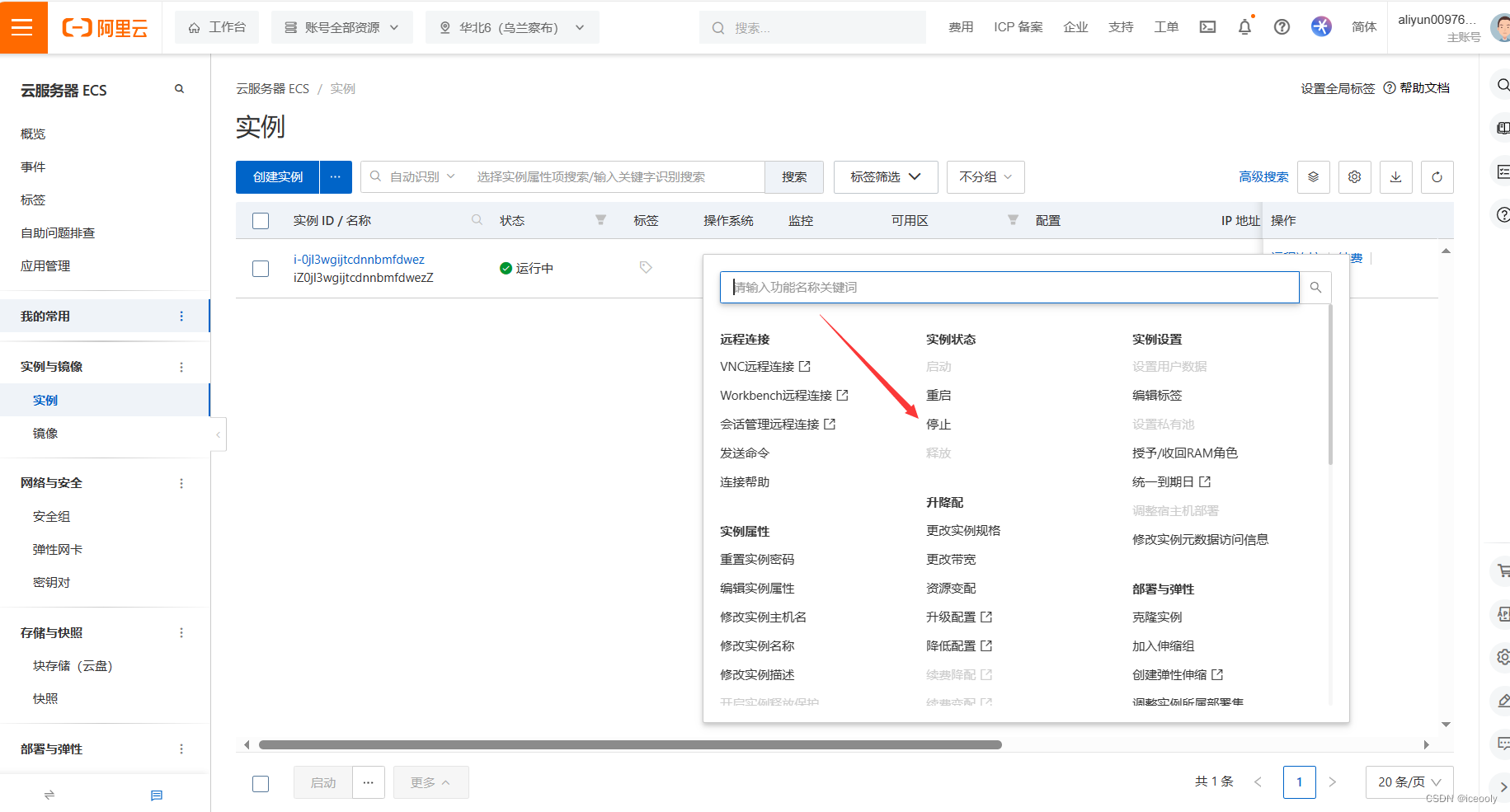This screenshot has height=812, width=1510.
Task: Open the hamburger navigation menu
Action: [x=23, y=27]
